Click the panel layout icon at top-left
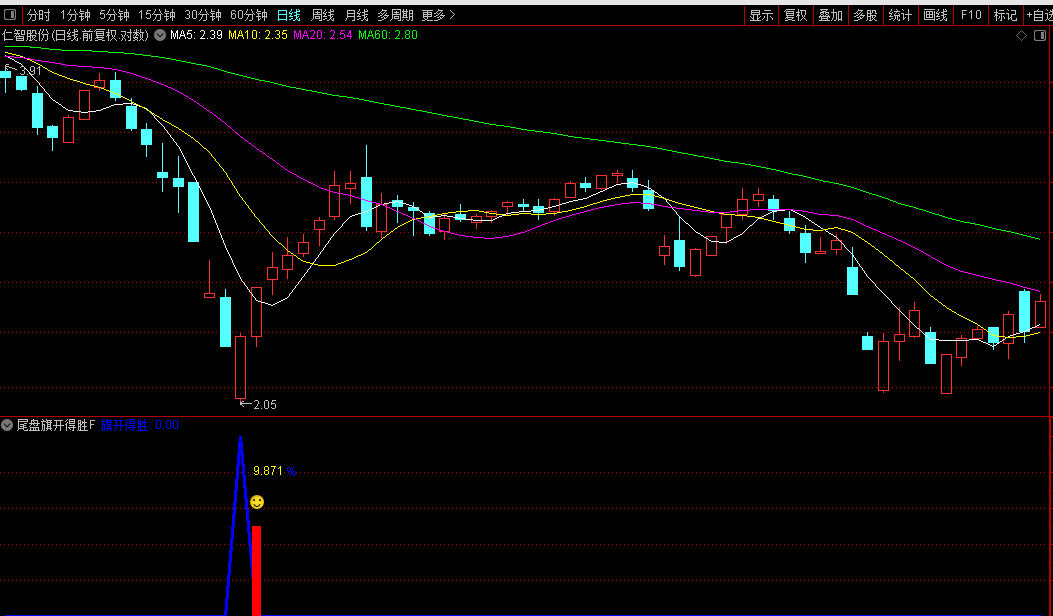 point(10,15)
